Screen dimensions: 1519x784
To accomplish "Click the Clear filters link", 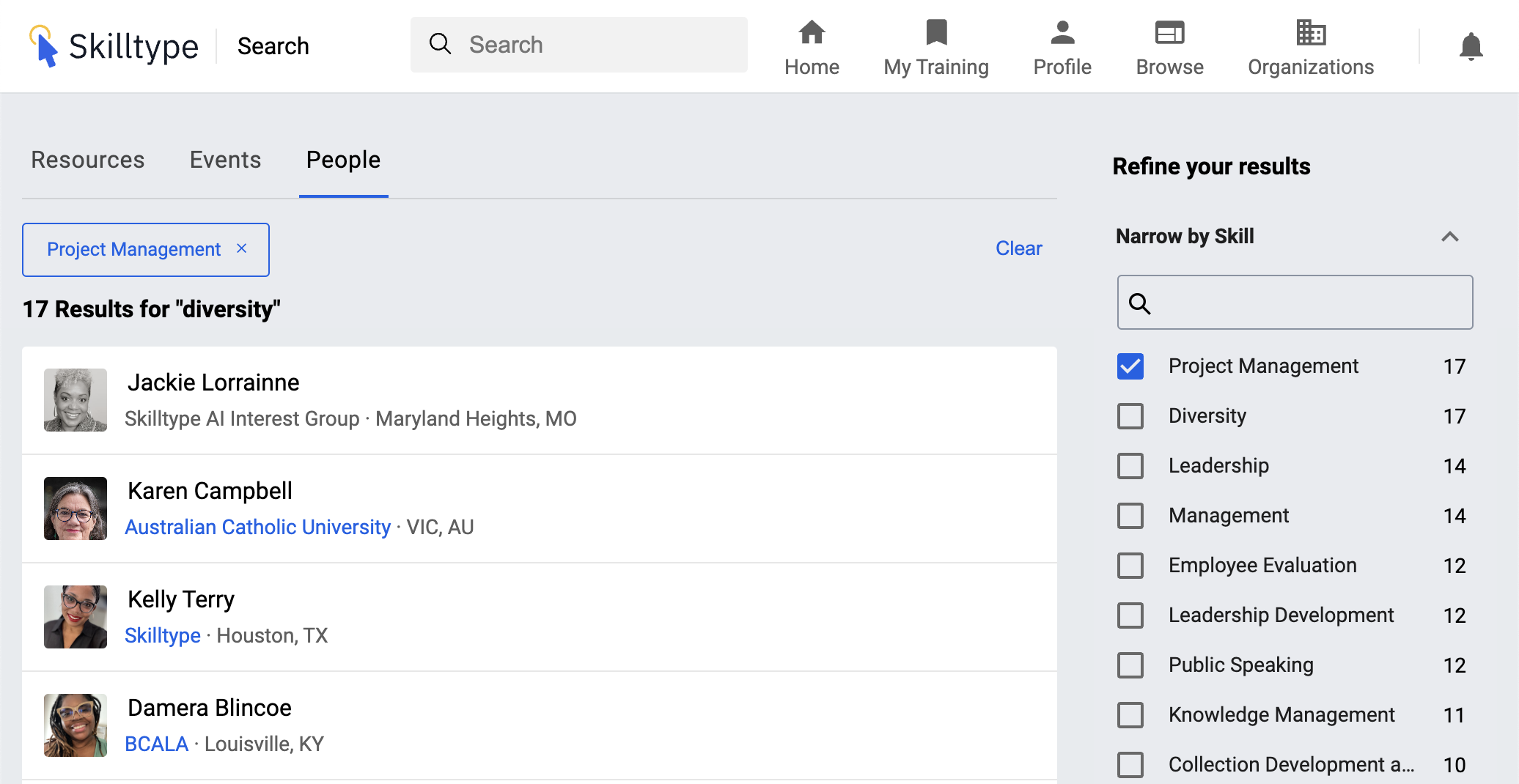I will tap(1018, 248).
